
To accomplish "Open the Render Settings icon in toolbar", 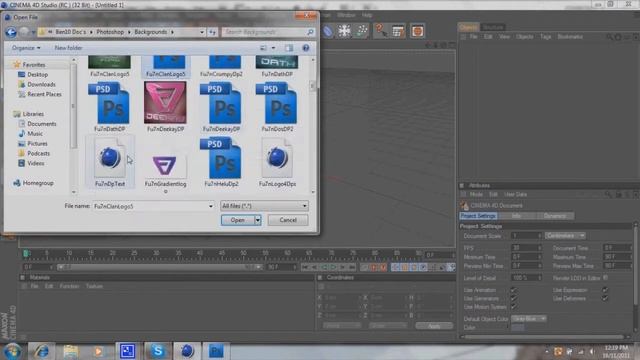I will pyautogui.click(x=398, y=31).
